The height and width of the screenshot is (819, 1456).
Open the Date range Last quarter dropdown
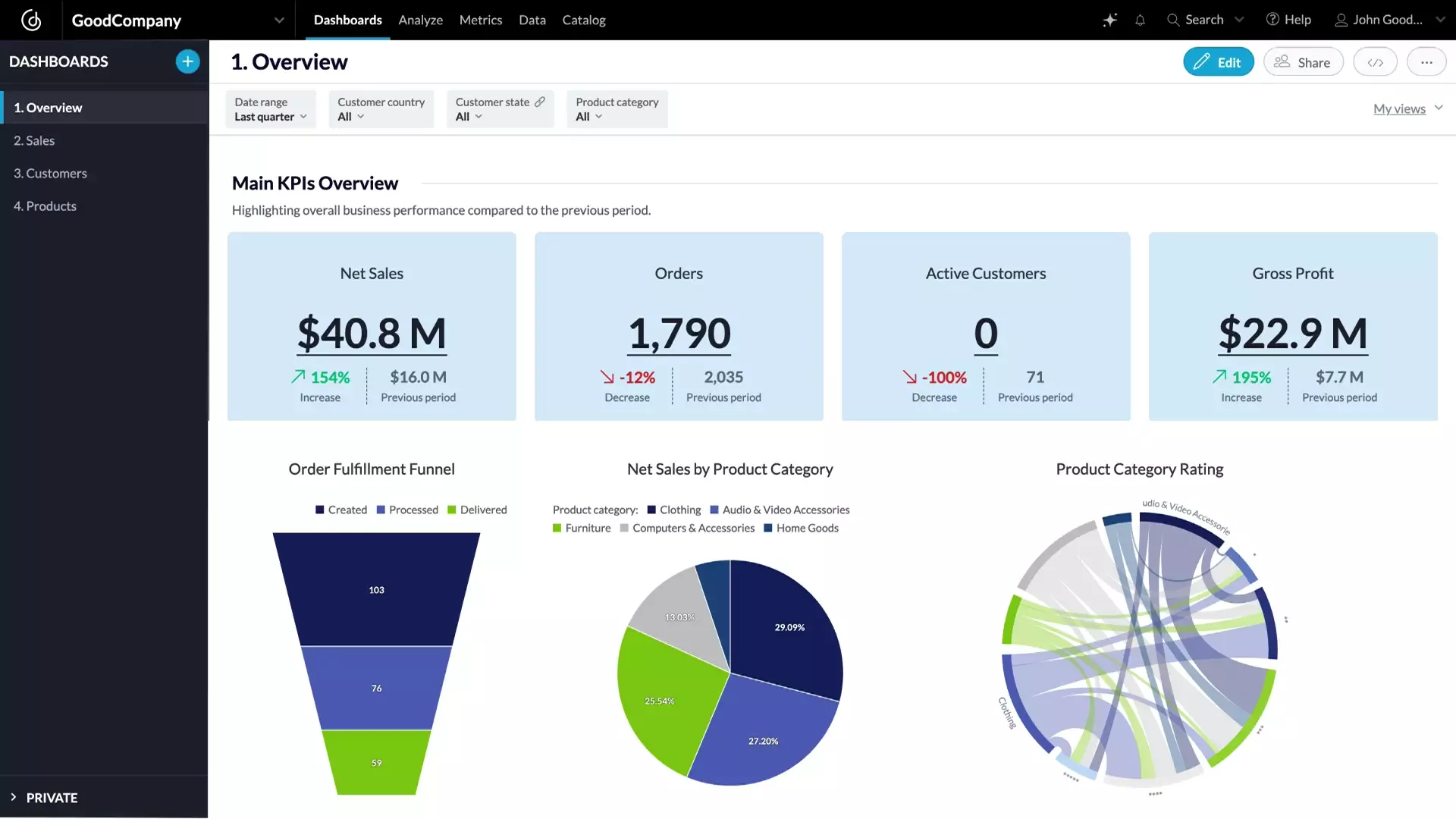coord(270,117)
